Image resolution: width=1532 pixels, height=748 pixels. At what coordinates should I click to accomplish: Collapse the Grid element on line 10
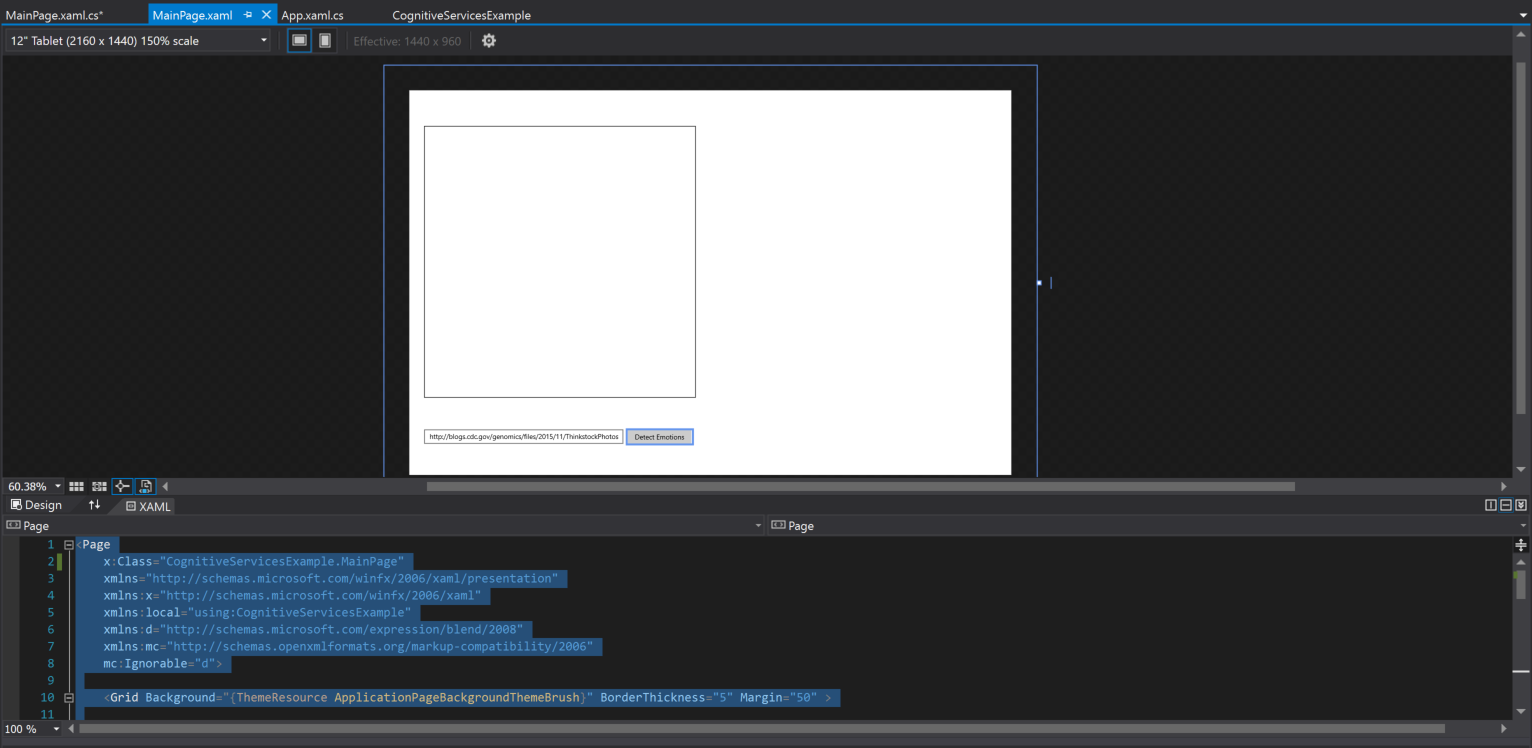[x=69, y=698]
